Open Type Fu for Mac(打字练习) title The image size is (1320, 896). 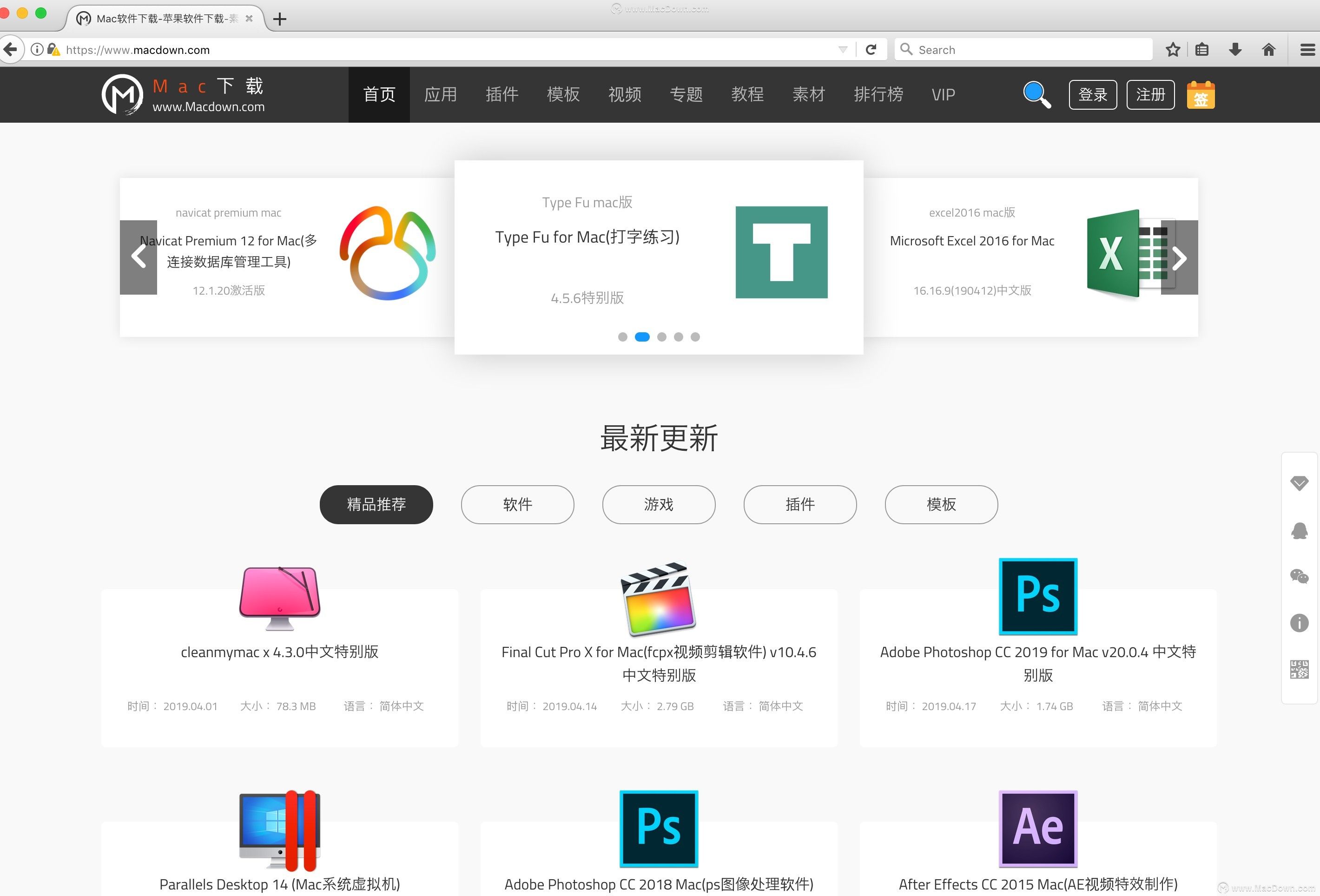click(587, 237)
